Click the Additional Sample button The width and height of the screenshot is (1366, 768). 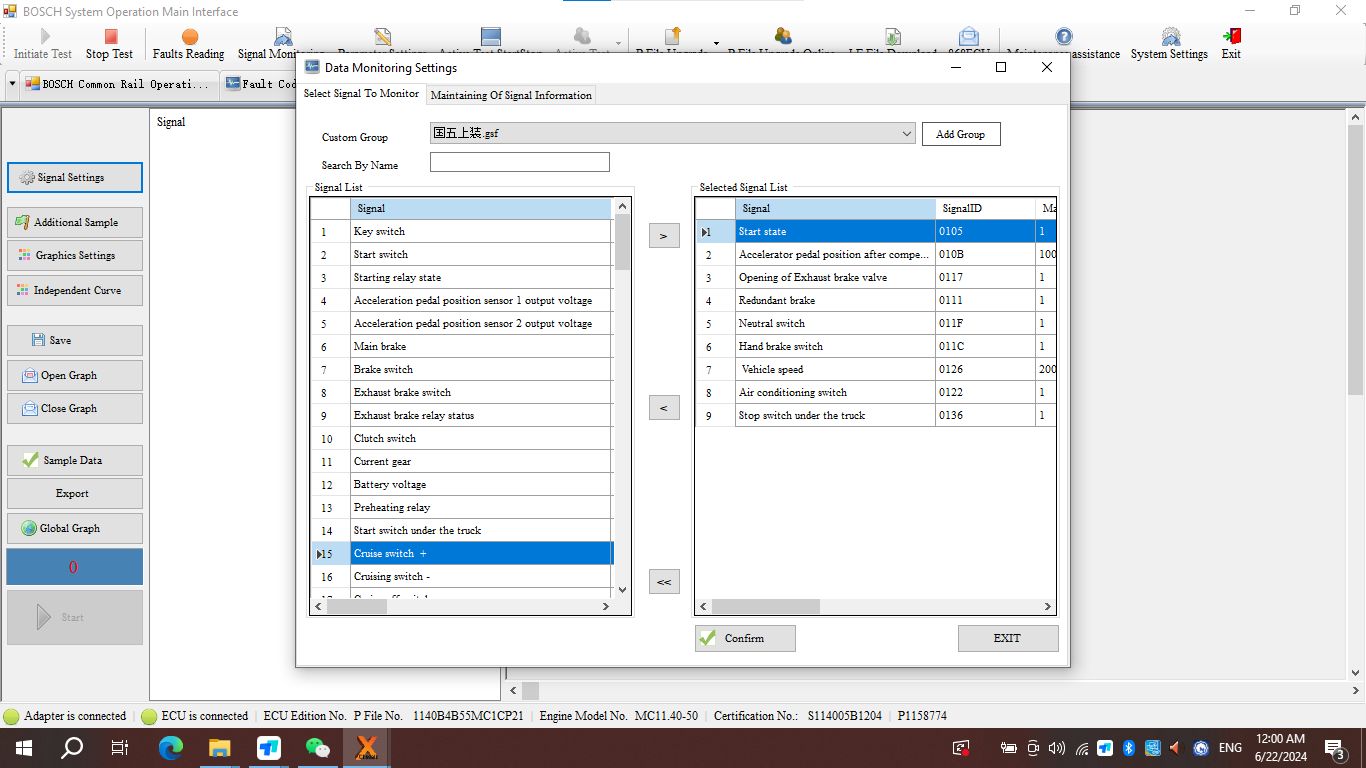(x=75, y=222)
